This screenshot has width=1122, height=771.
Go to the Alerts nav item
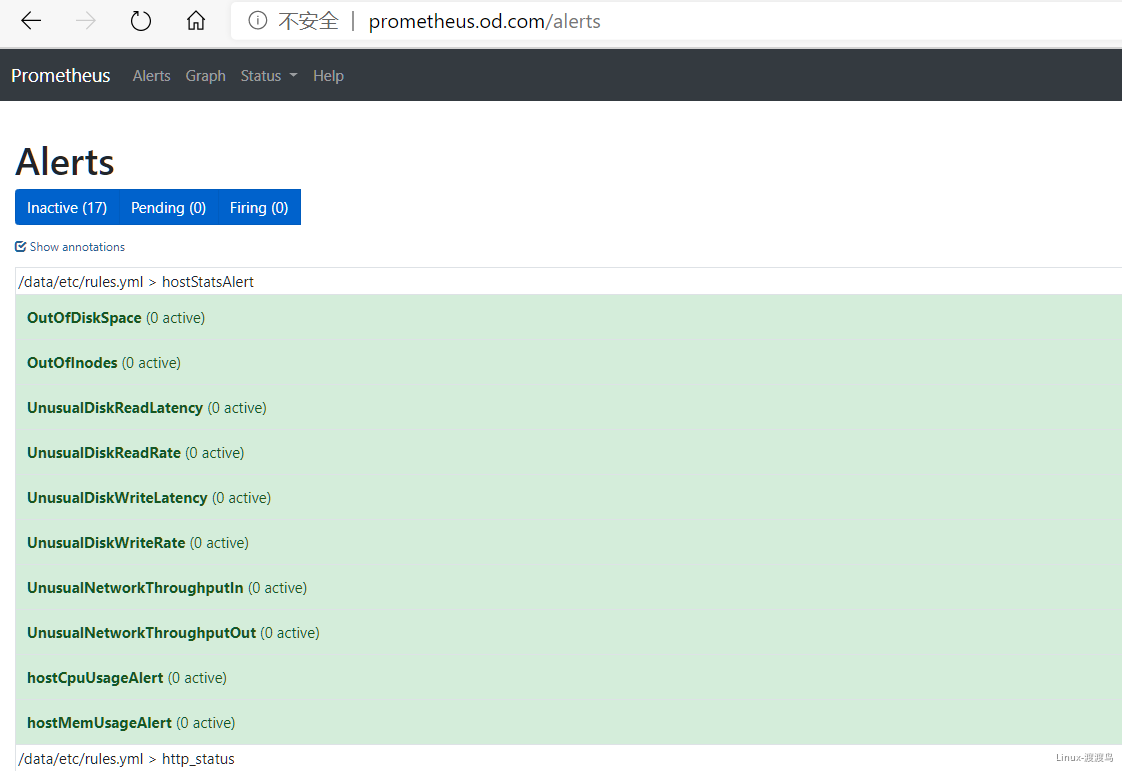point(152,76)
